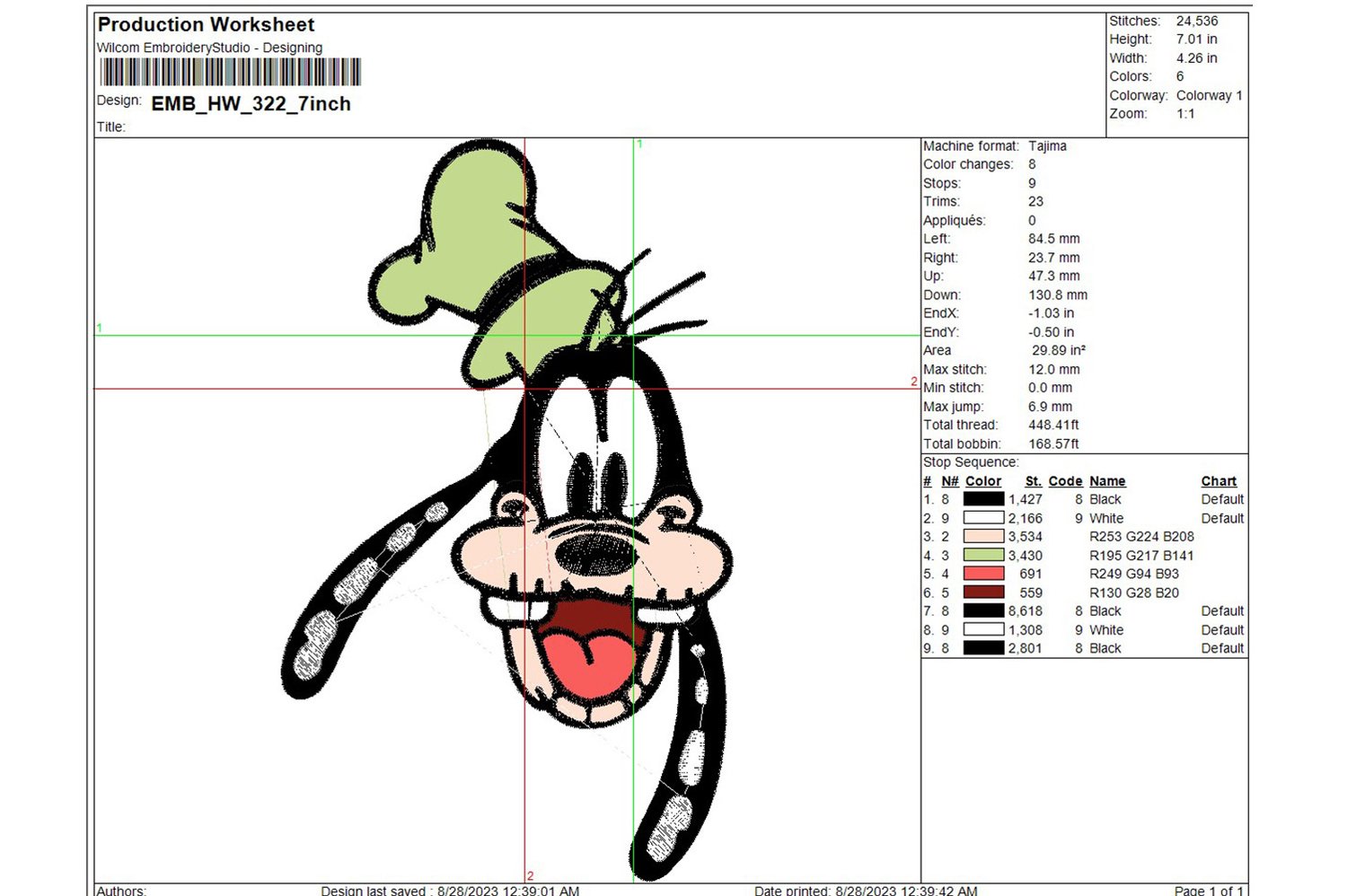Select the white swatch beside 2,166 stitches
Screen dimensions: 1347x896
983,518
